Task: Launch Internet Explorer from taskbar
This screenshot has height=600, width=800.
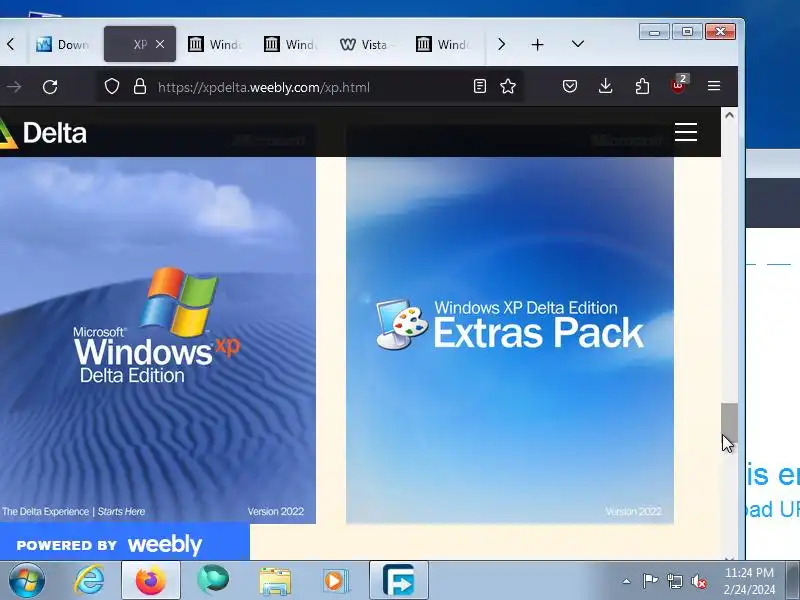Action: coord(89,581)
